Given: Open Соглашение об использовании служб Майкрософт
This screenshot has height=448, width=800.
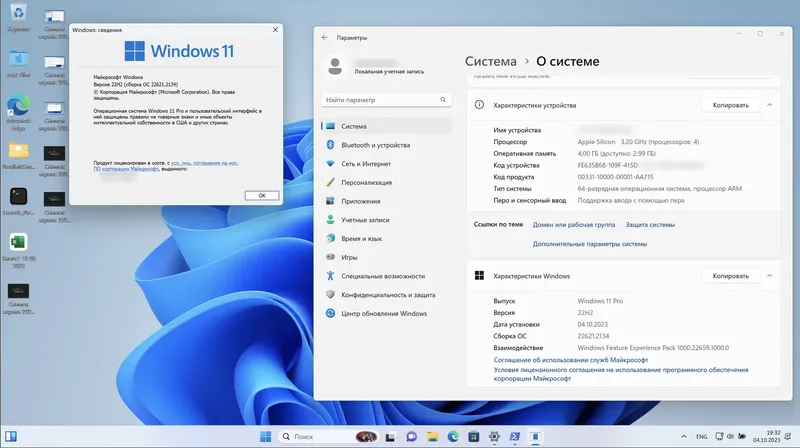Looking at the screenshot, I should pyautogui.click(x=570, y=360).
